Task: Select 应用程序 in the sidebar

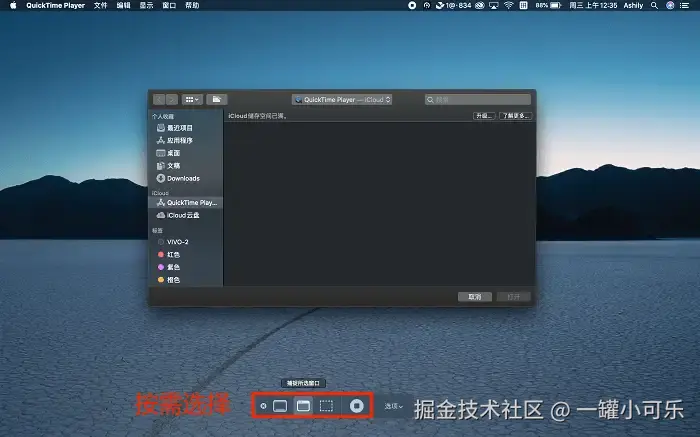Action: (185, 140)
